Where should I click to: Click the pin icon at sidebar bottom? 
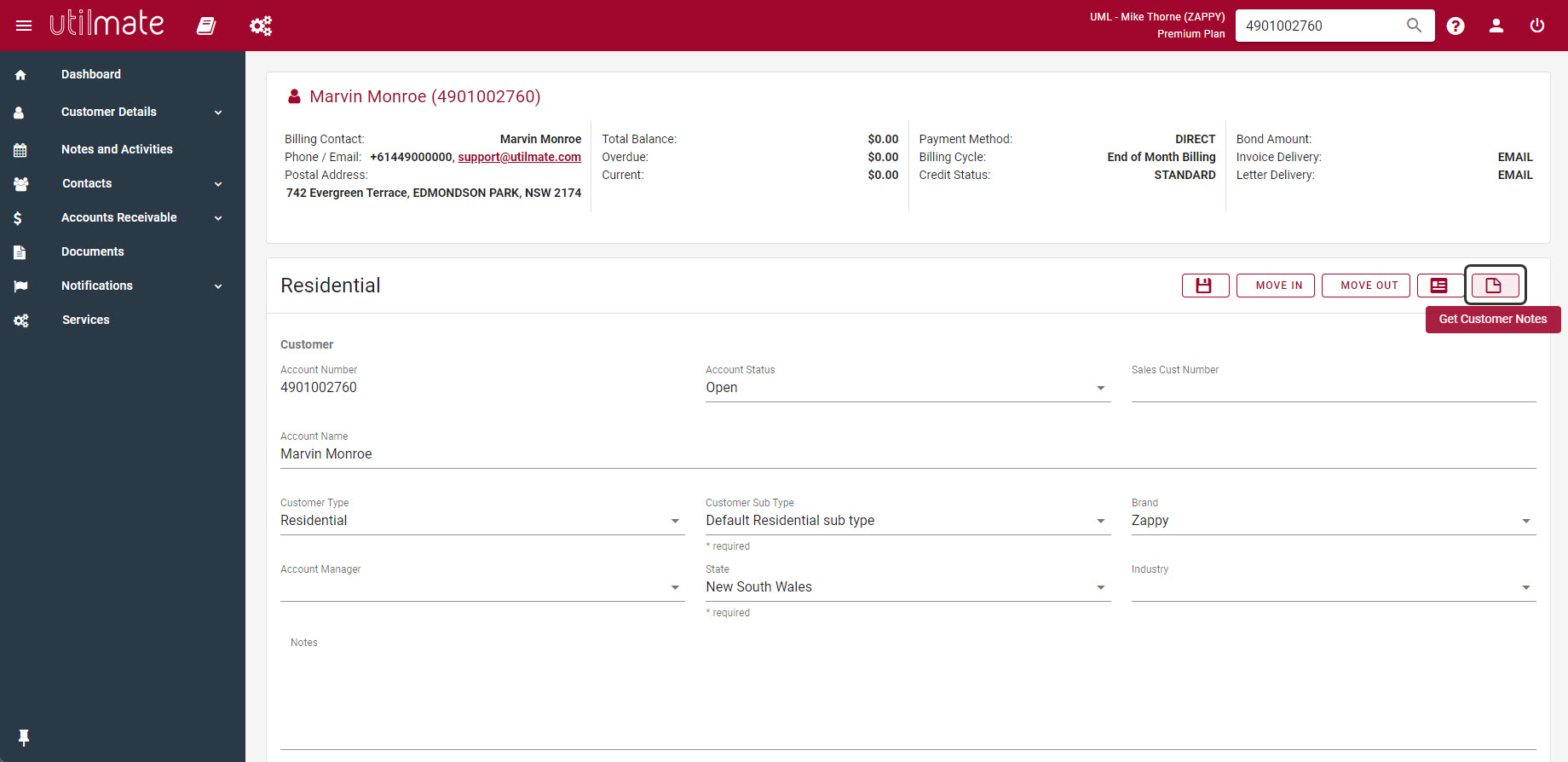coord(24,737)
